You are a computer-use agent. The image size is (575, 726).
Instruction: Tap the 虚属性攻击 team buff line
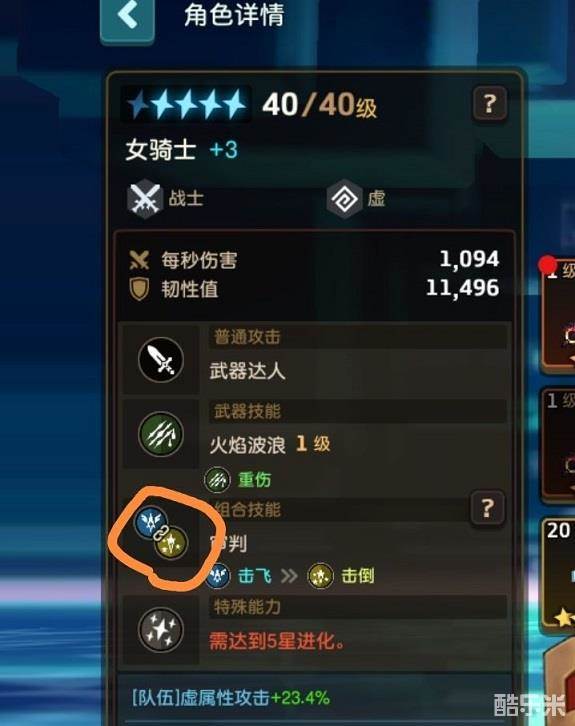click(231, 698)
